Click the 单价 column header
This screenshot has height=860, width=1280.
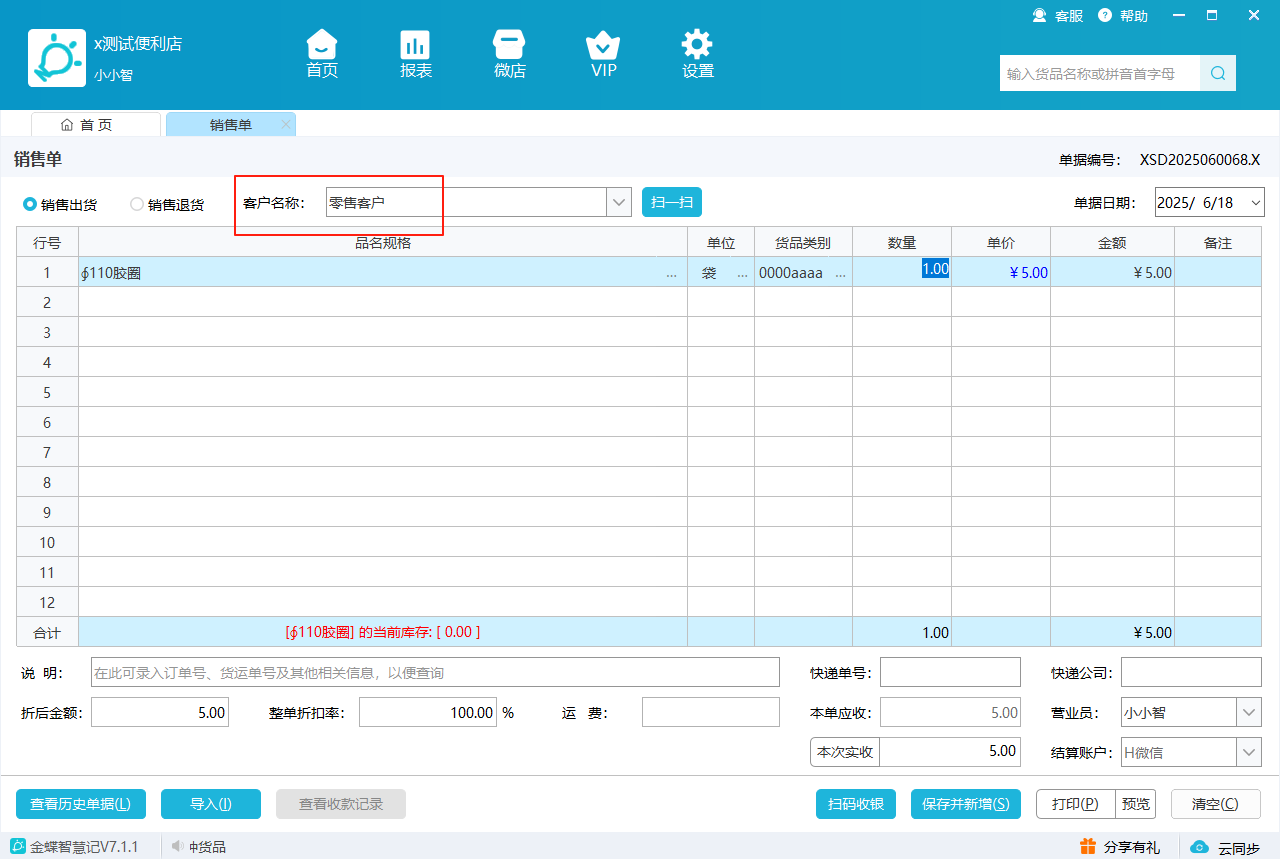(1001, 243)
